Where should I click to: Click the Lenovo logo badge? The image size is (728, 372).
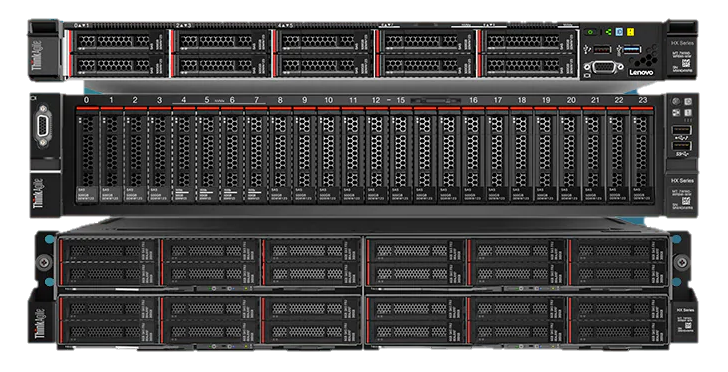tap(641, 72)
